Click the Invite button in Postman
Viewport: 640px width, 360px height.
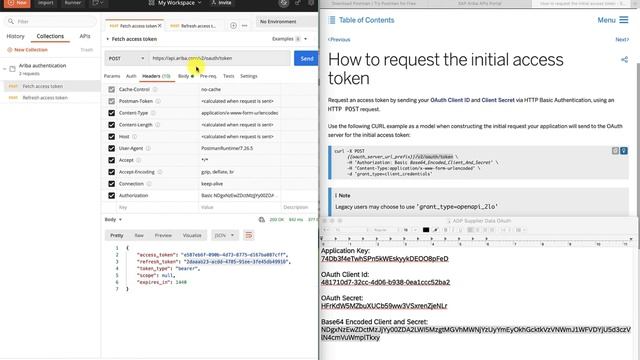[x=221, y=3]
